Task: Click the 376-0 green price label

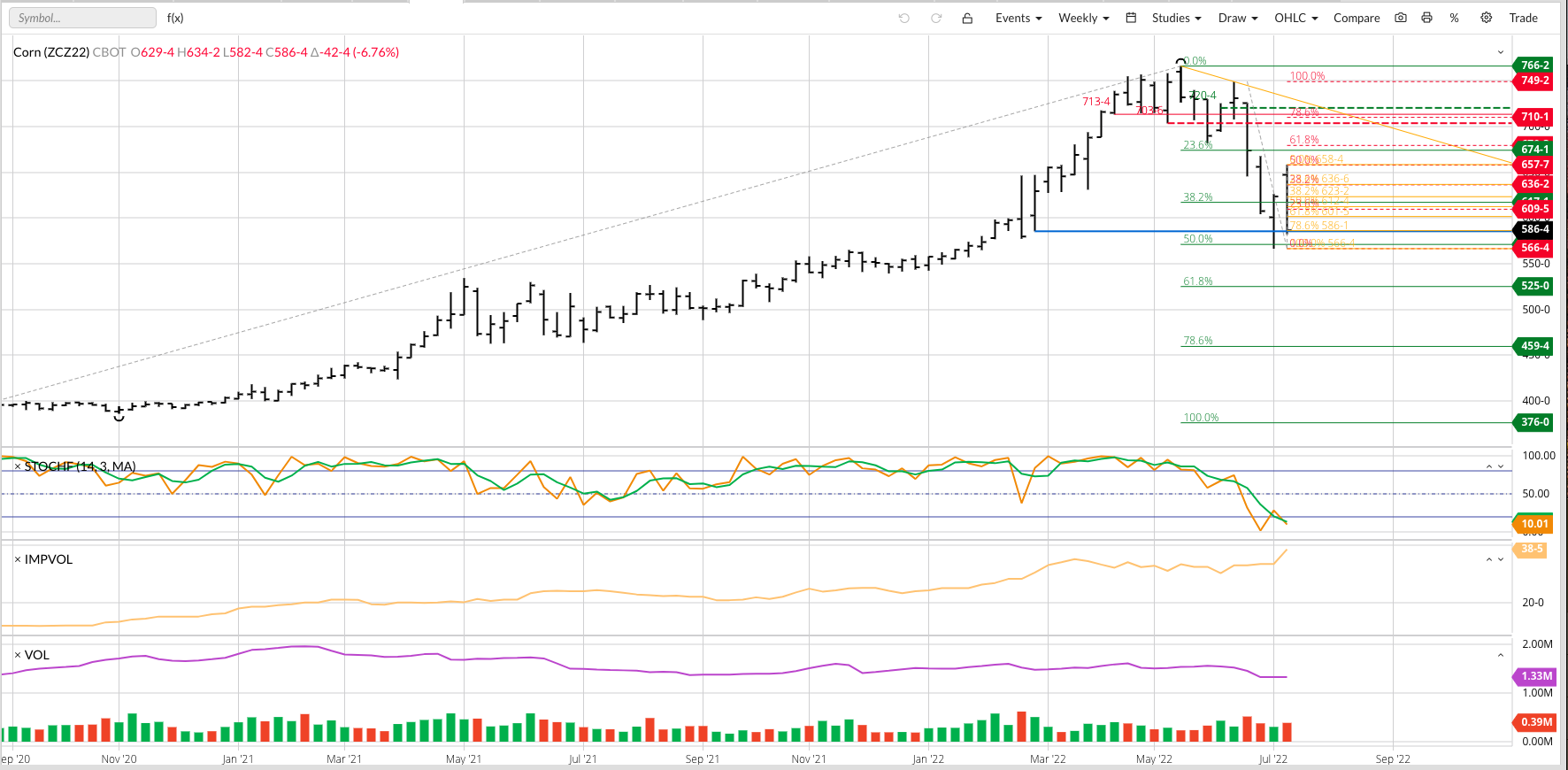Action: pyautogui.click(x=1534, y=422)
